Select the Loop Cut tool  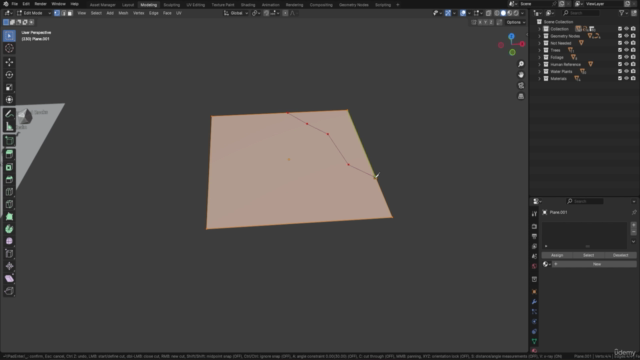9,192
